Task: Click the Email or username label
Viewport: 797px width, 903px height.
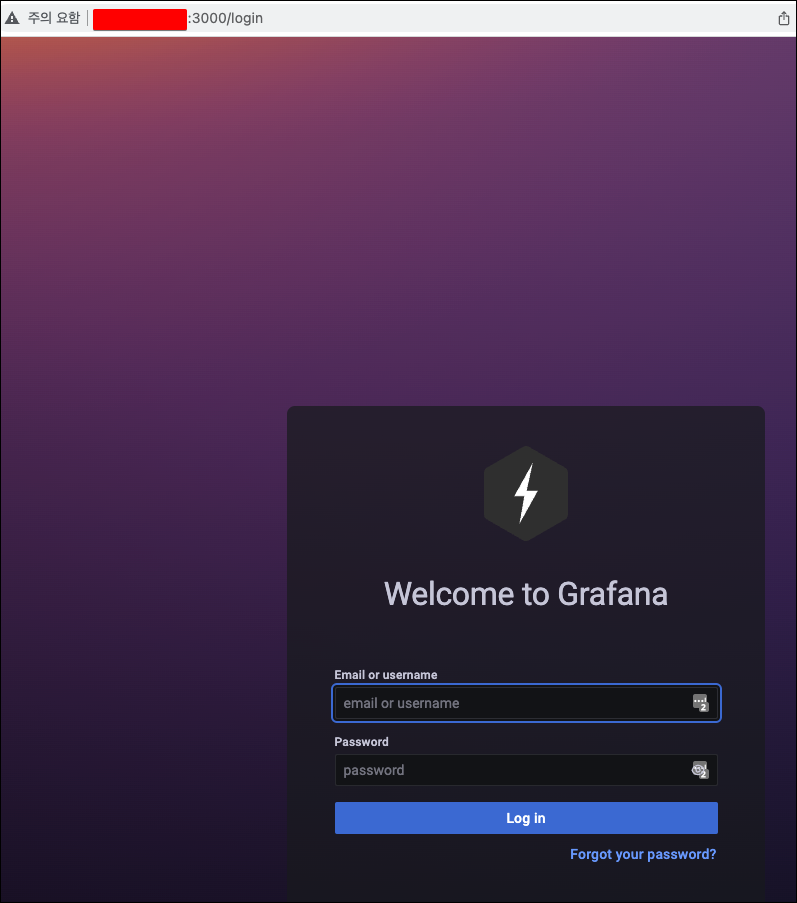Action: [x=386, y=675]
